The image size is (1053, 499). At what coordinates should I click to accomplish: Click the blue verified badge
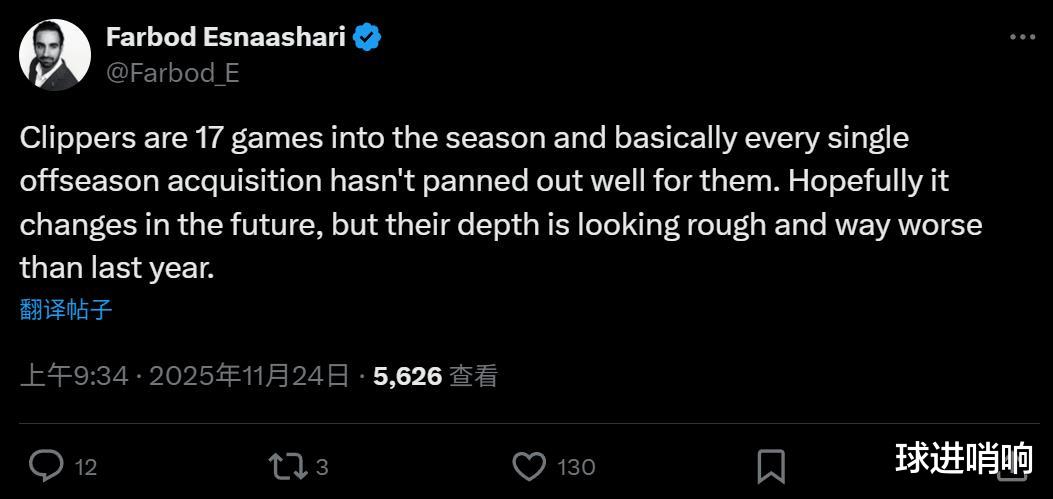click(x=367, y=38)
